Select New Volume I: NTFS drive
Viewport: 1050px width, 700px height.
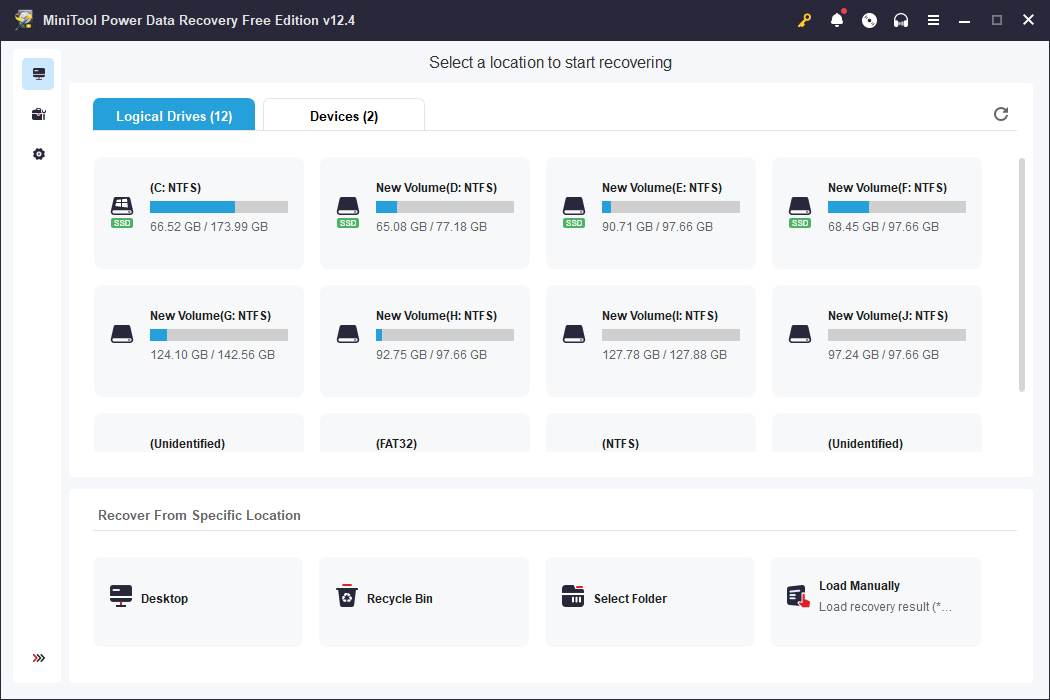click(x=650, y=340)
